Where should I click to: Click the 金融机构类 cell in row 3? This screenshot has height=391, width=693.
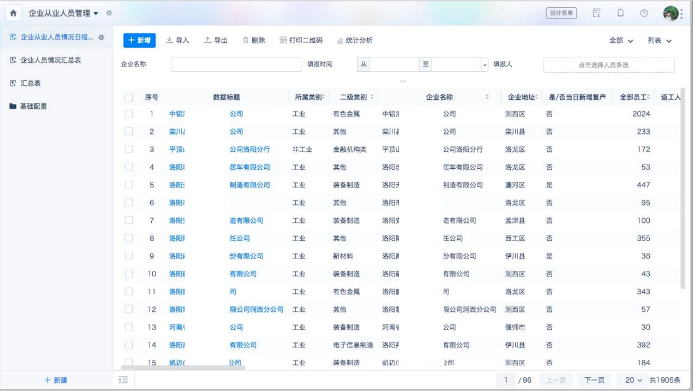pos(350,149)
